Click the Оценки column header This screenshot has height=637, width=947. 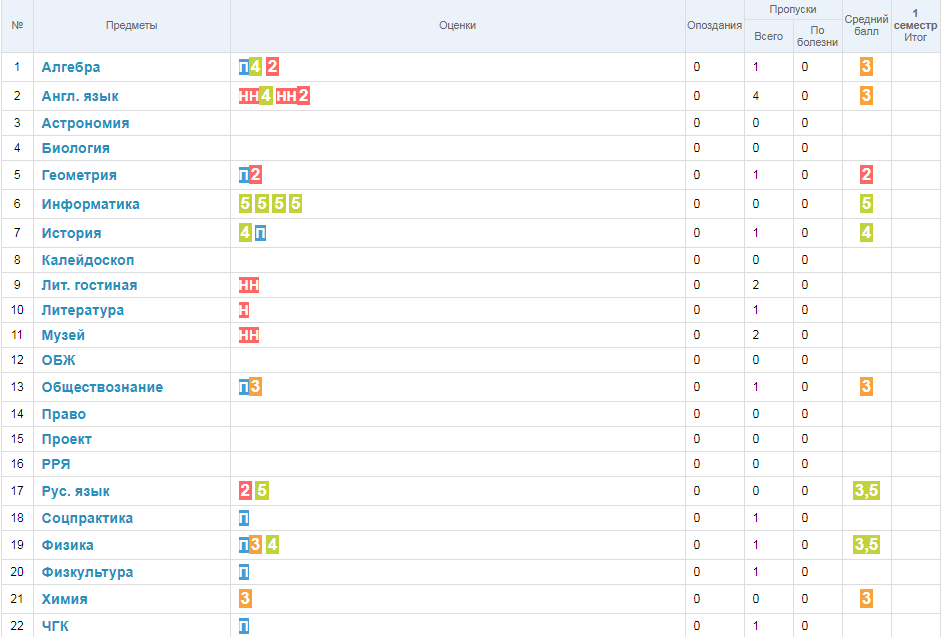point(457,26)
